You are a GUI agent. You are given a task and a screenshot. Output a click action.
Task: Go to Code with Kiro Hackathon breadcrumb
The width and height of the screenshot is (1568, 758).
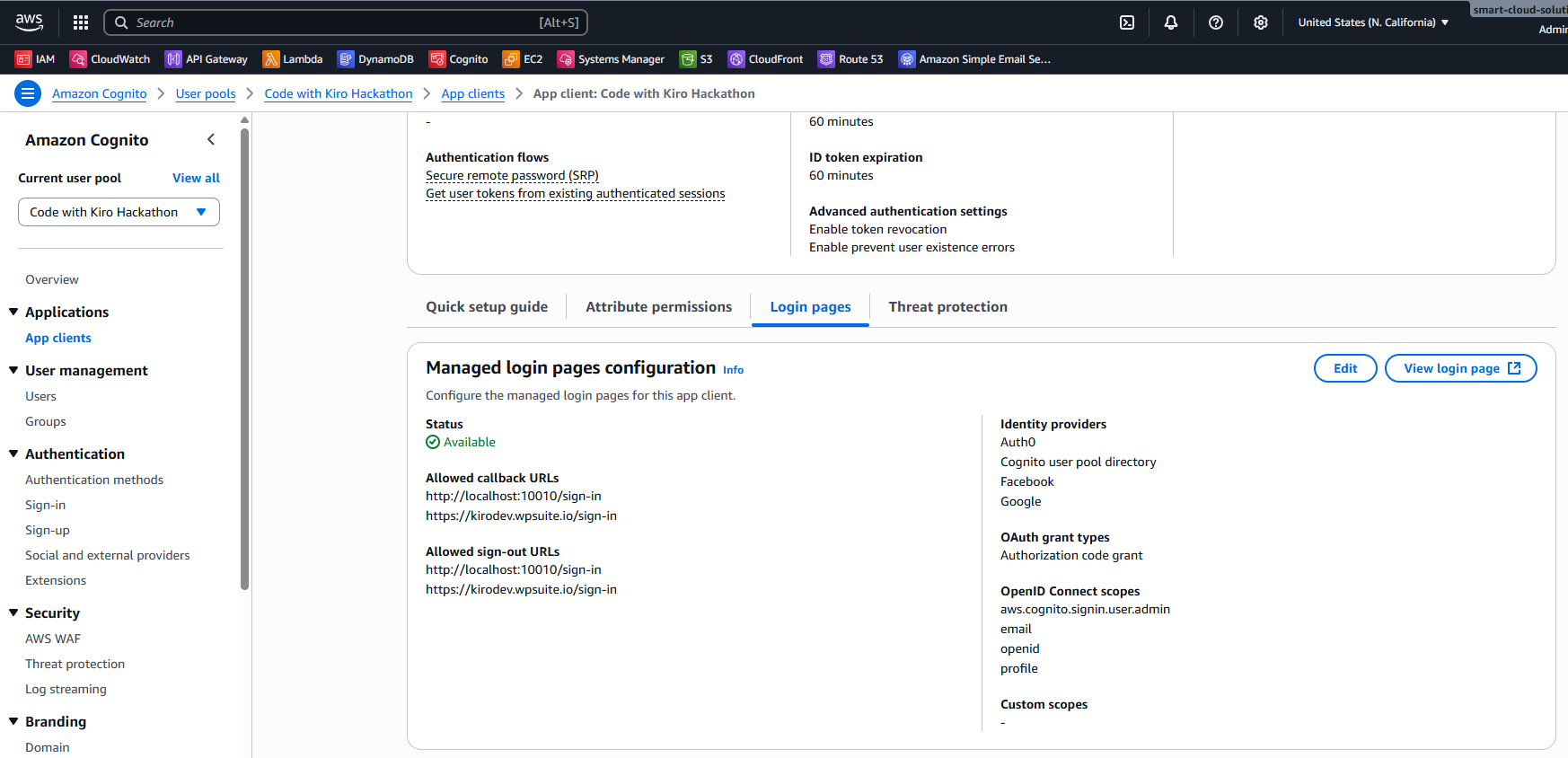point(339,93)
